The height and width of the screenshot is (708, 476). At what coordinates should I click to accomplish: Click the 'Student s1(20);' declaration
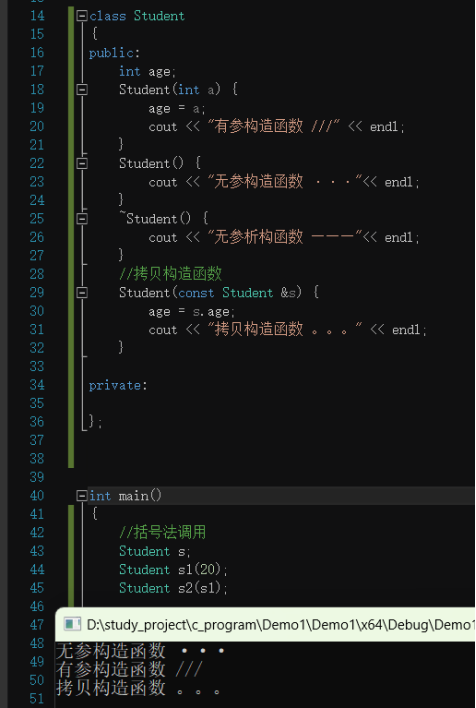tap(173, 570)
